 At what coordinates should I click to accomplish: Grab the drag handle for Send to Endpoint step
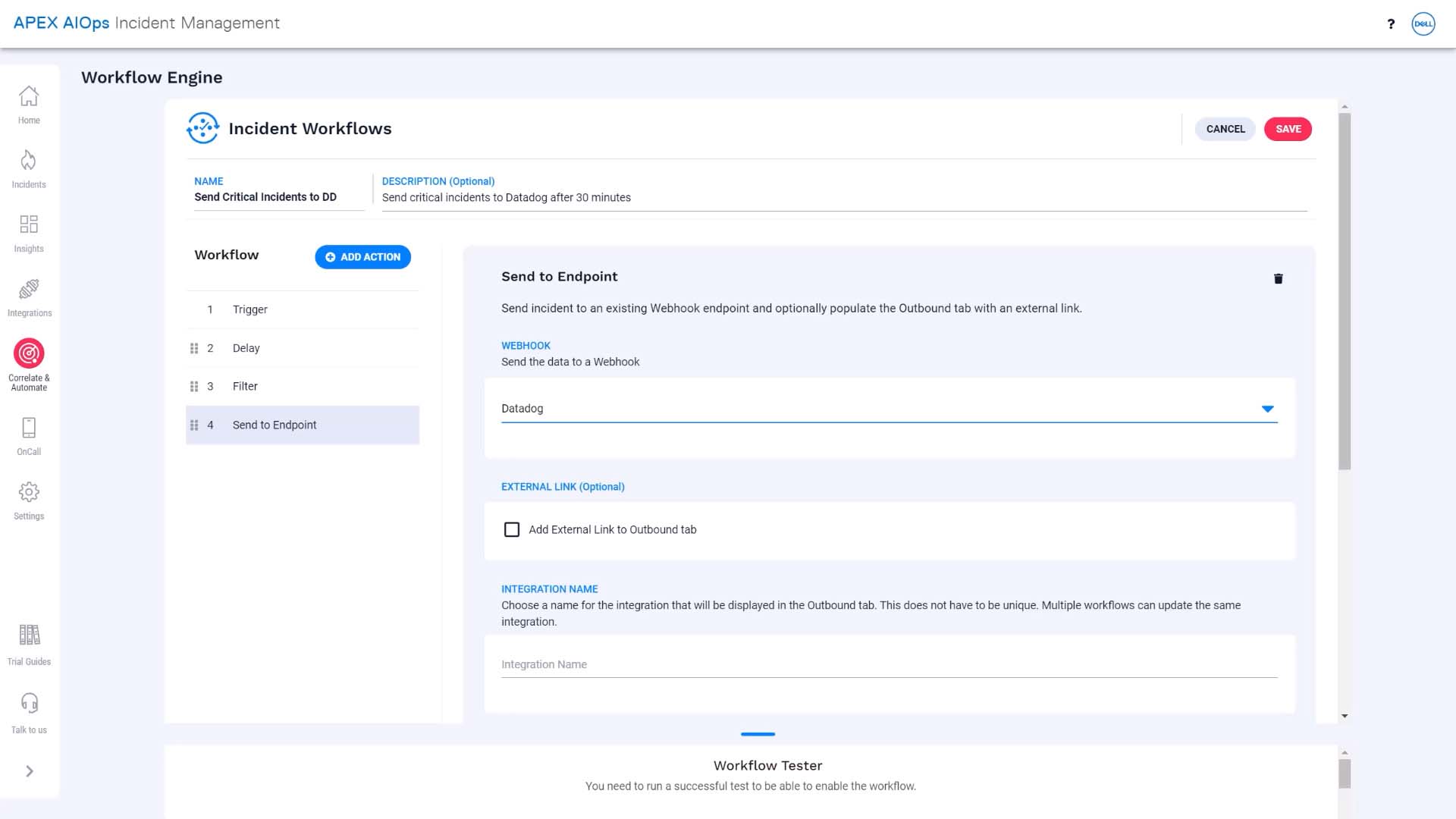pos(194,425)
